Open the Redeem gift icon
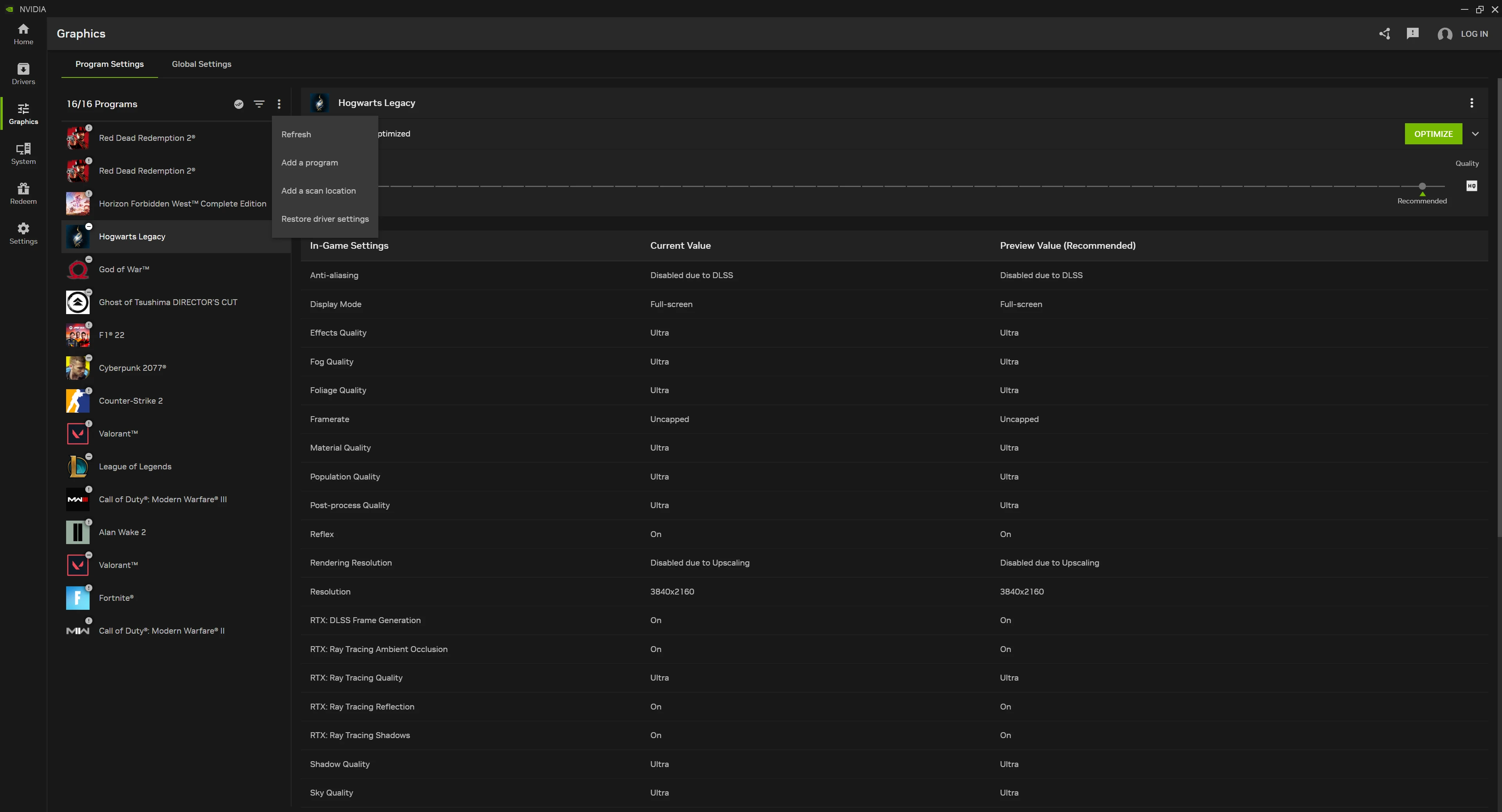The width and height of the screenshot is (1502, 812). pos(23,194)
